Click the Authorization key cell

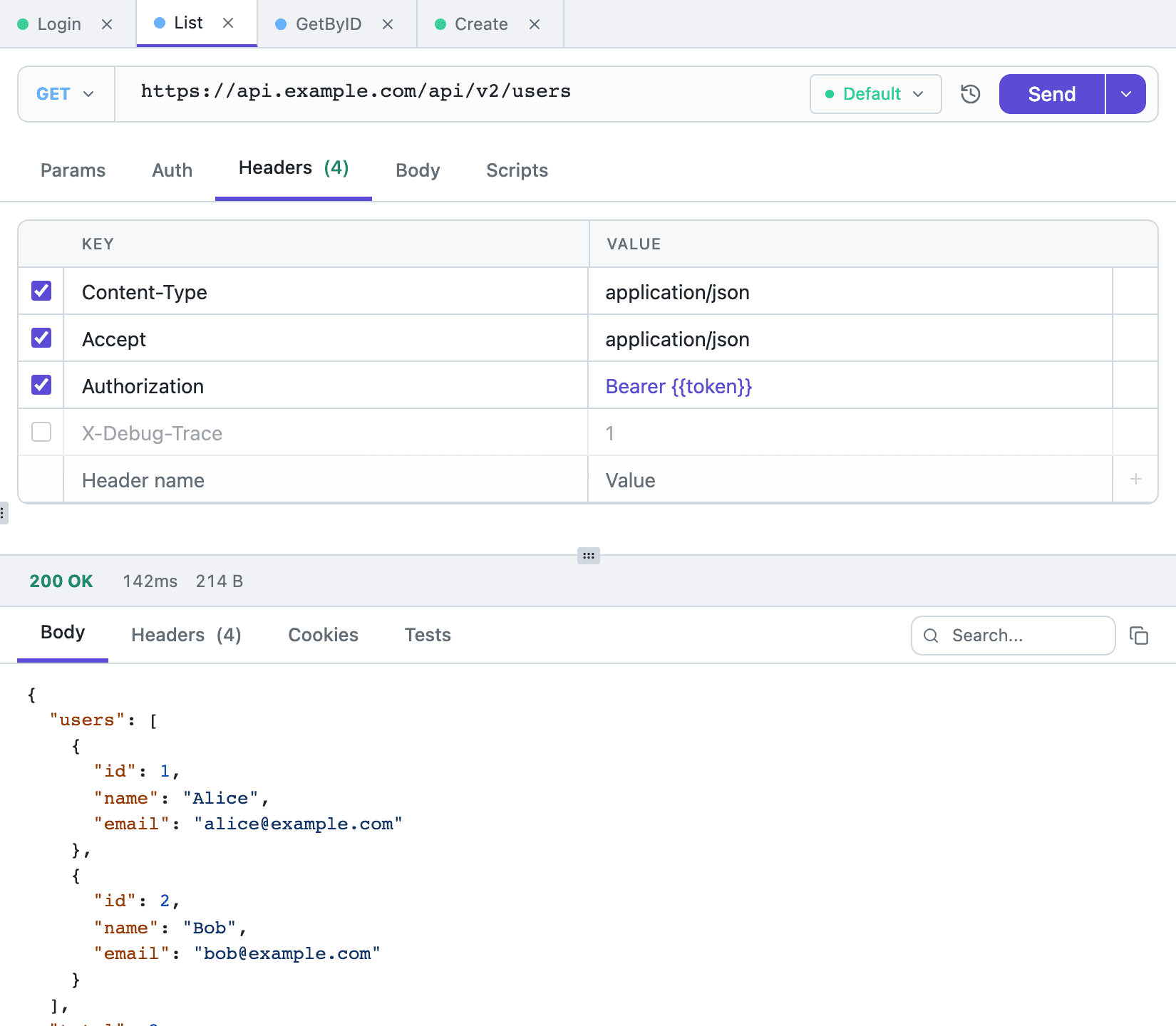[325, 386]
